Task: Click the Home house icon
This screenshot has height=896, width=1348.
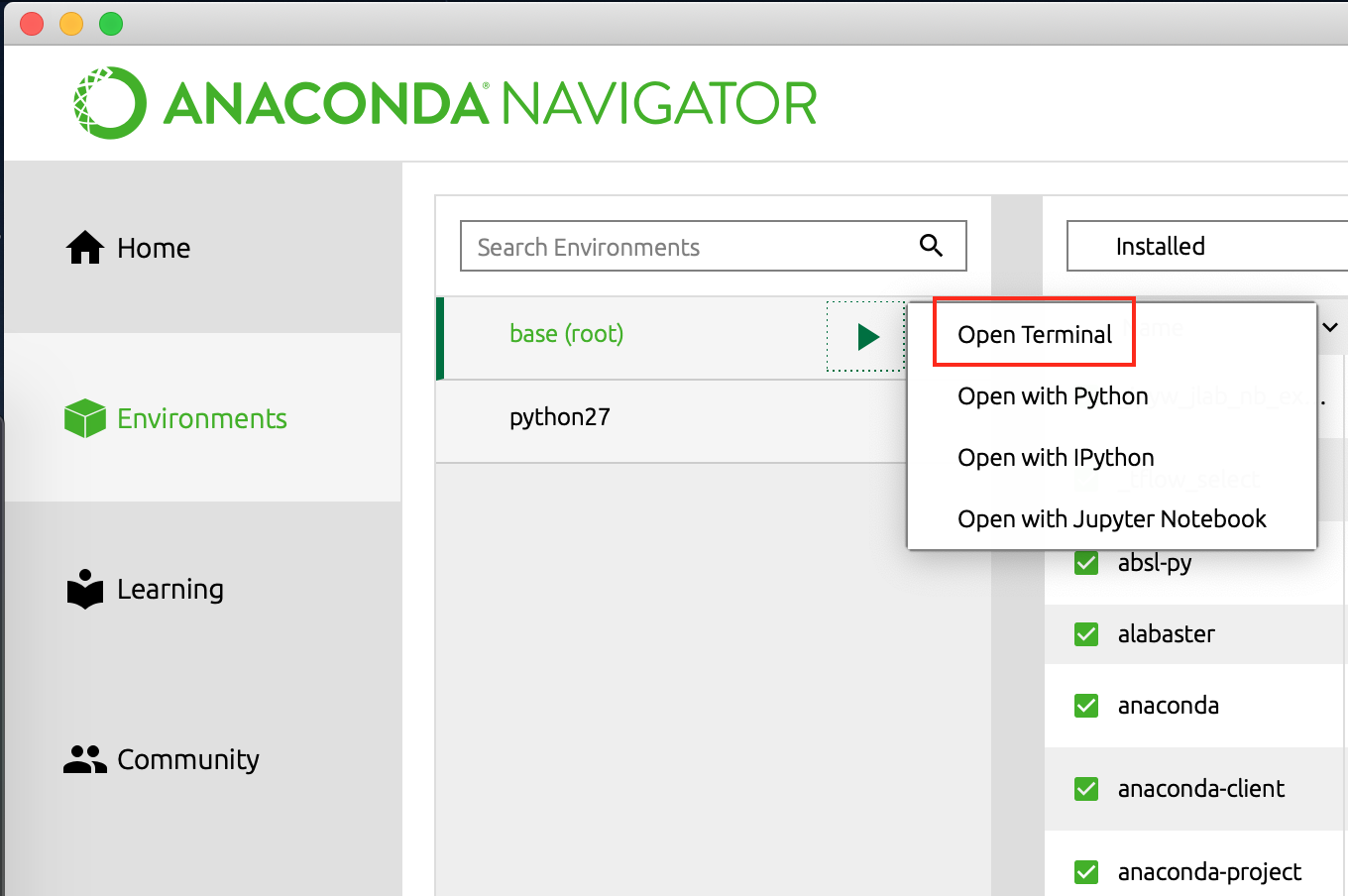Action: pyautogui.click(x=85, y=248)
